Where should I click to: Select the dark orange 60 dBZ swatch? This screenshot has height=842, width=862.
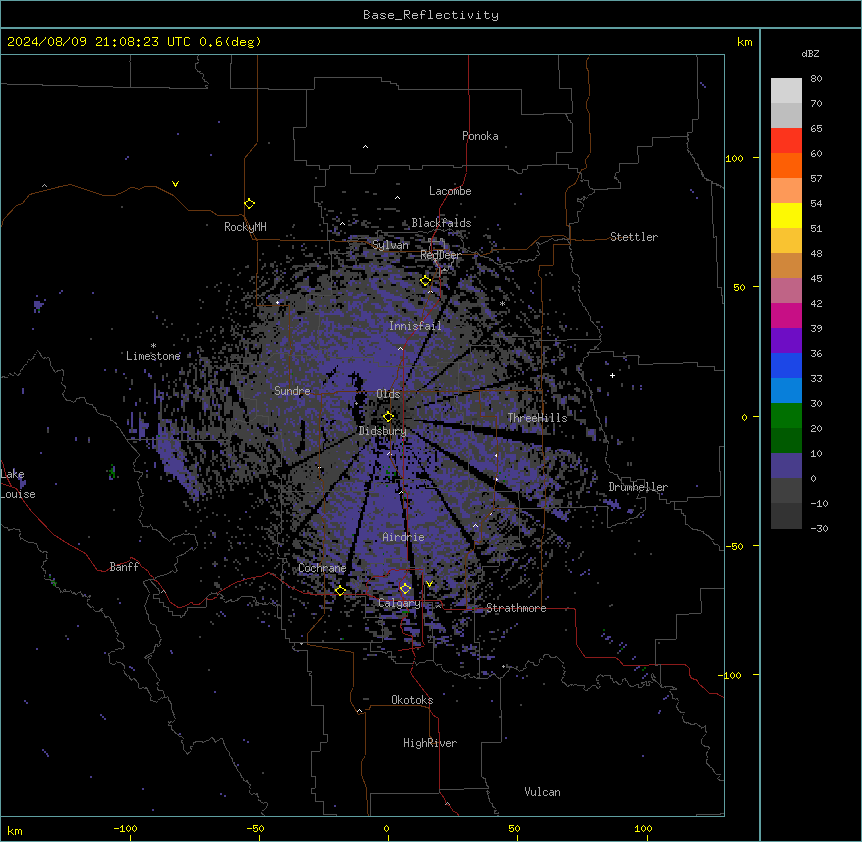point(786,165)
